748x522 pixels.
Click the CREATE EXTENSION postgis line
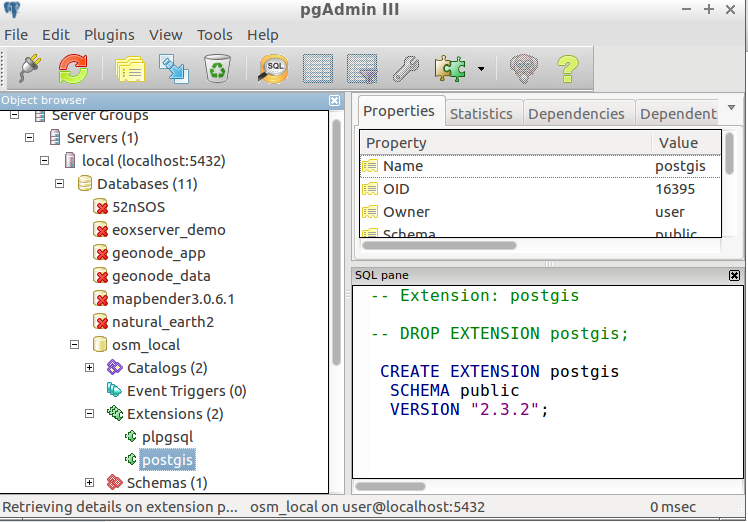(x=499, y=371)
